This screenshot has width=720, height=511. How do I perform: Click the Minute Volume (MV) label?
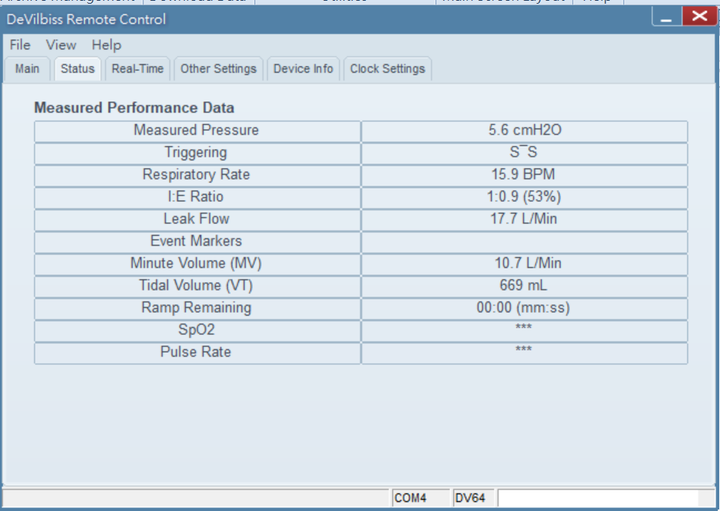tap(196, 263)
